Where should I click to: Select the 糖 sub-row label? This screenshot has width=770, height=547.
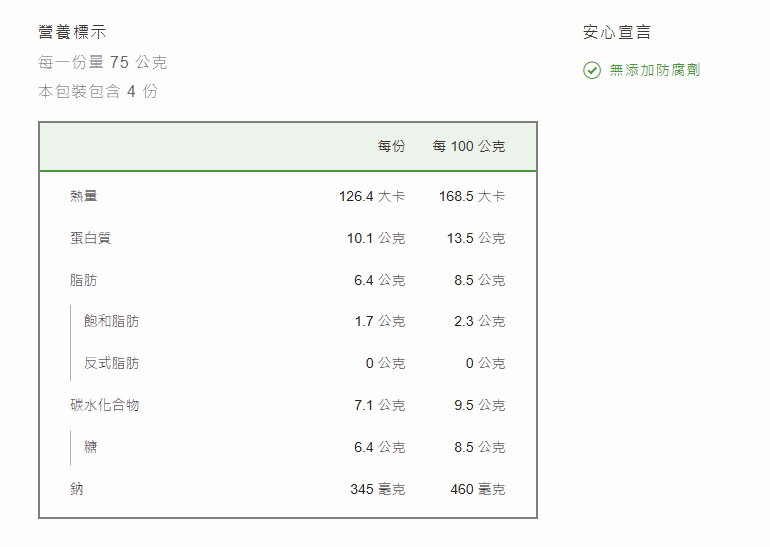(91, 447)
